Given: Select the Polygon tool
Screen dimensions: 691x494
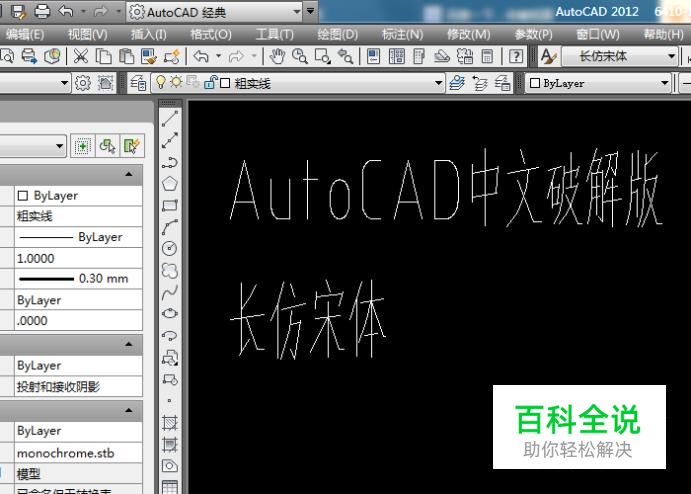Looking at the screenshot, I should pyautogui.click(x=170, y=184).
